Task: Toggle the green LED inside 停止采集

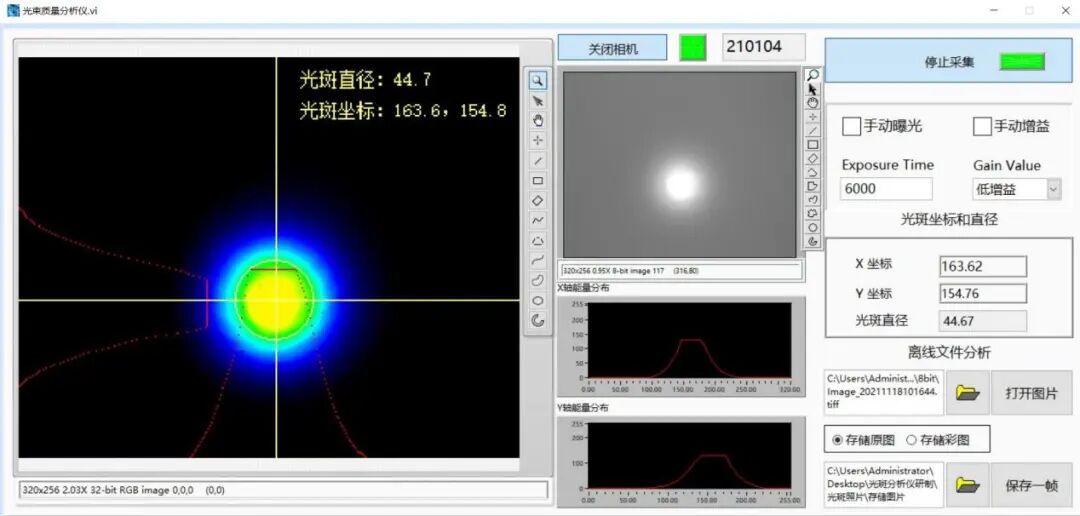Action: click(x=1022, y=62)
